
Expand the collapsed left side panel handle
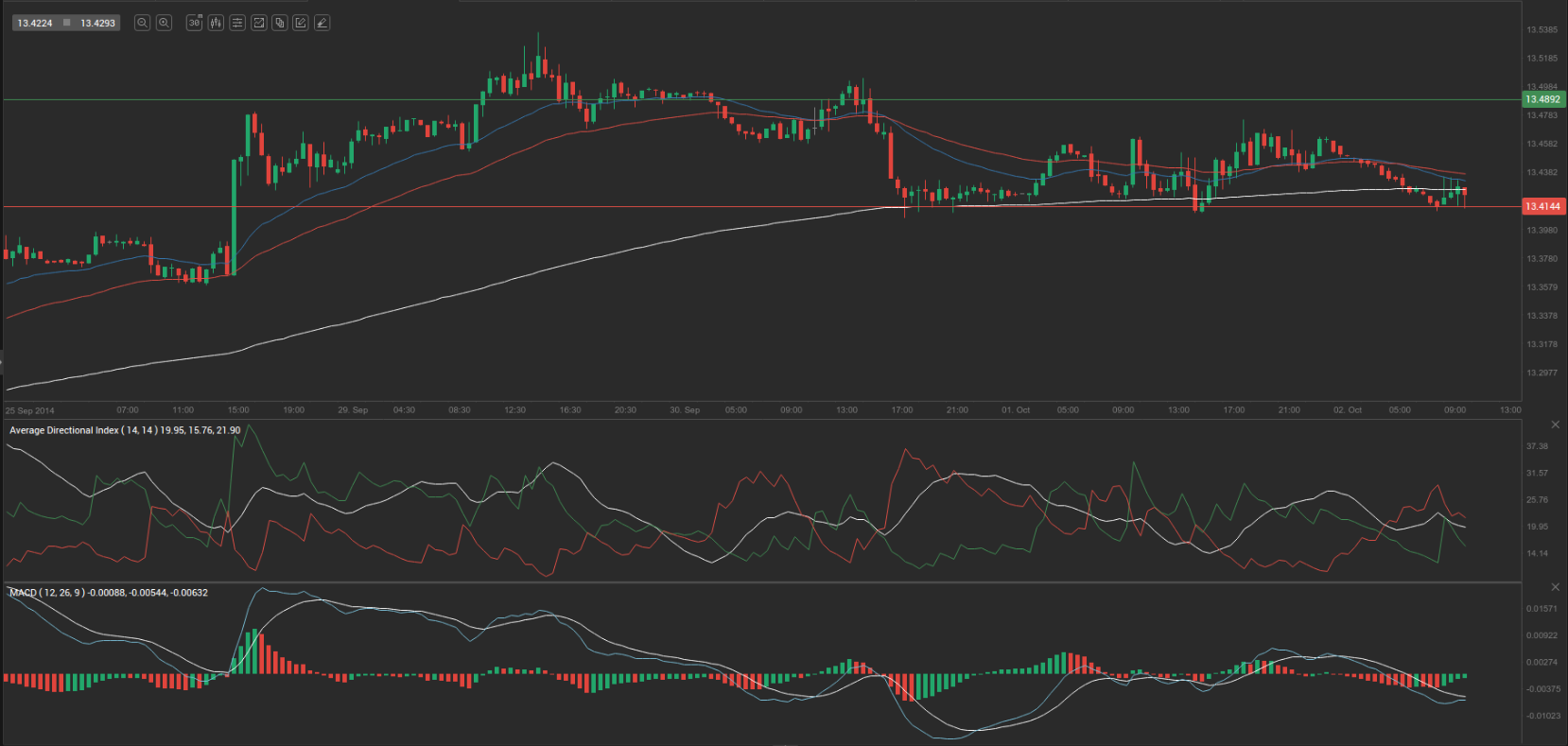pyautogui.click(x=2, y=360)
